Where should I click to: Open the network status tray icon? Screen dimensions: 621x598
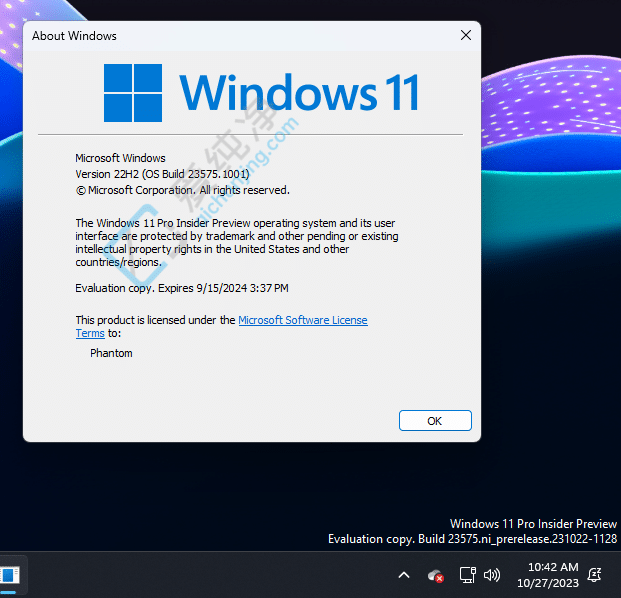pyautogui.click(x=467, y=575)
